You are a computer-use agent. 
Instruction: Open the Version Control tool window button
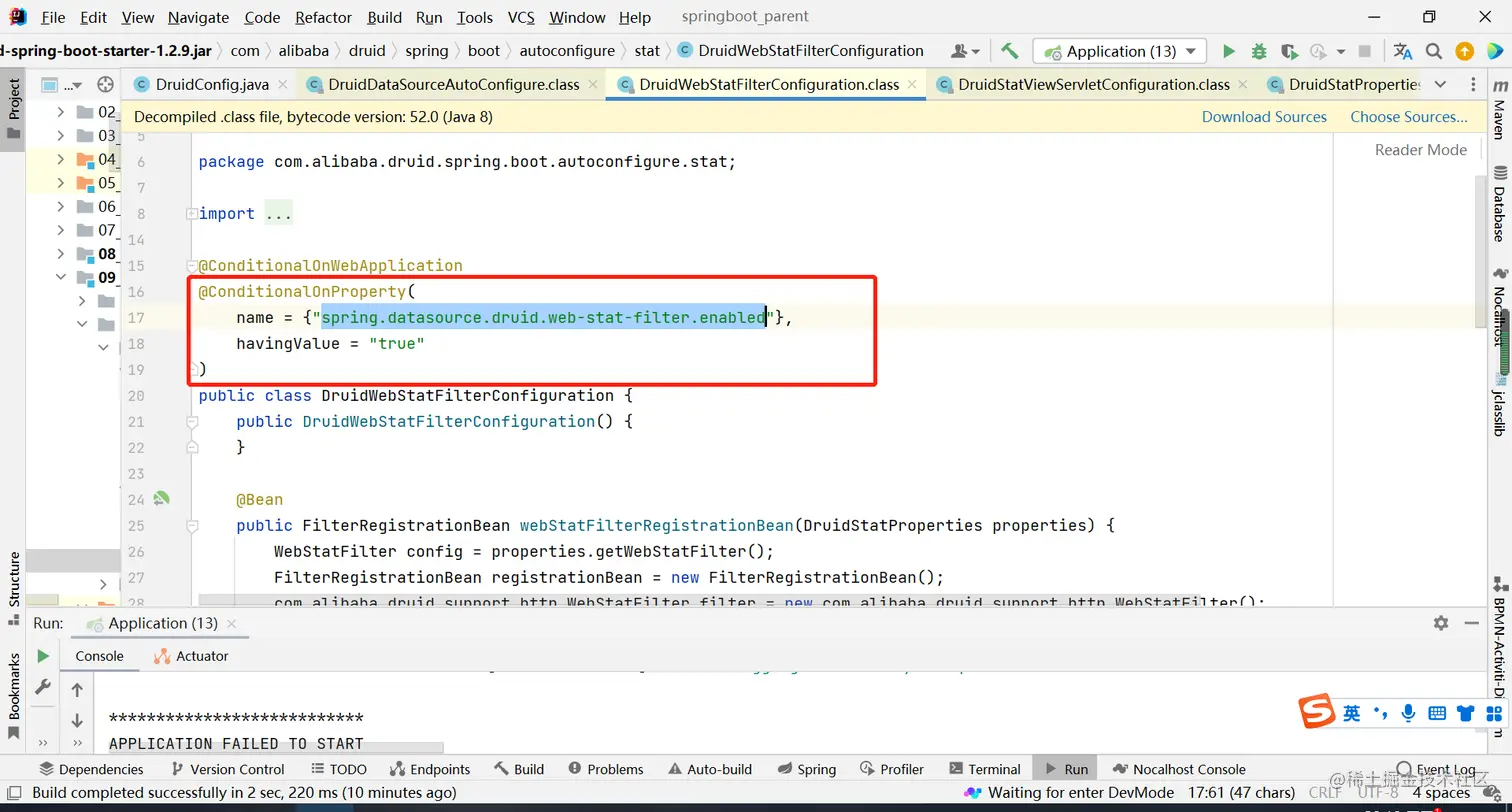[x=228, y=769]
